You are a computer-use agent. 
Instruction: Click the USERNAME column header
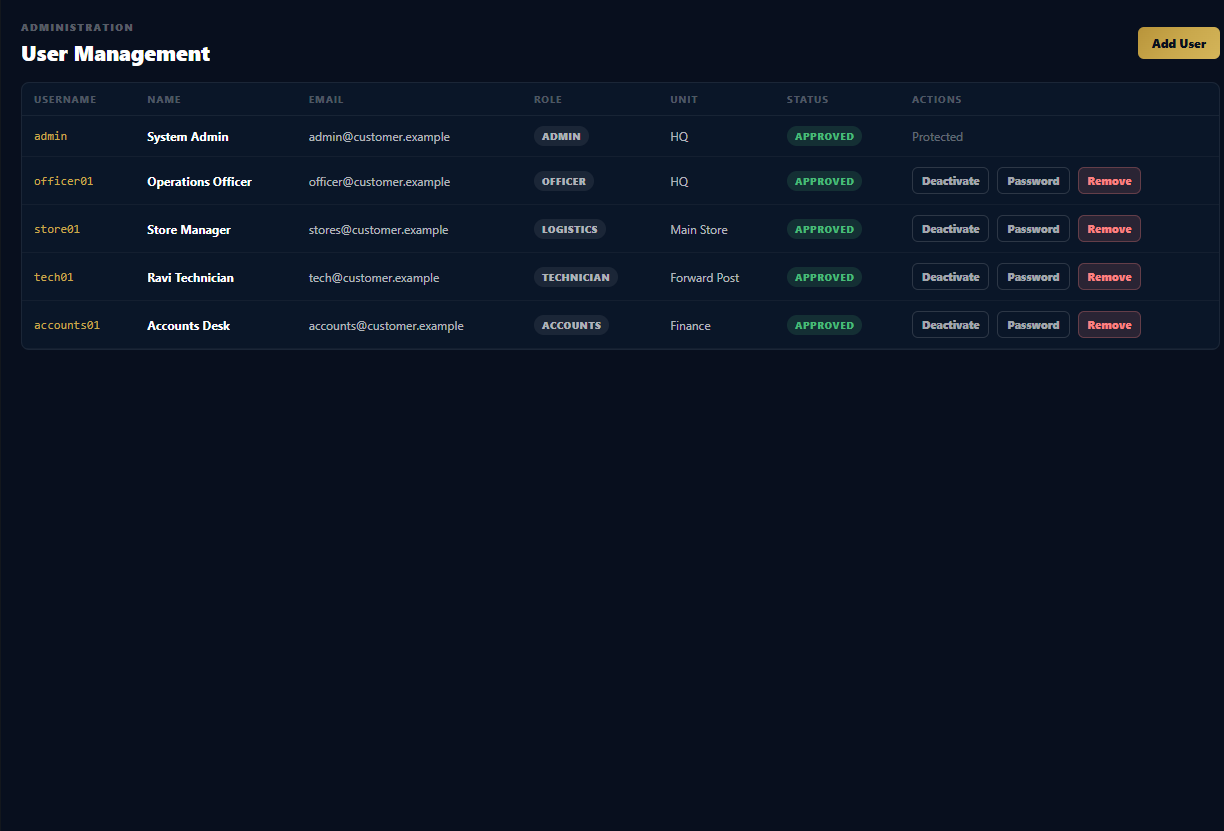[65, 99]
